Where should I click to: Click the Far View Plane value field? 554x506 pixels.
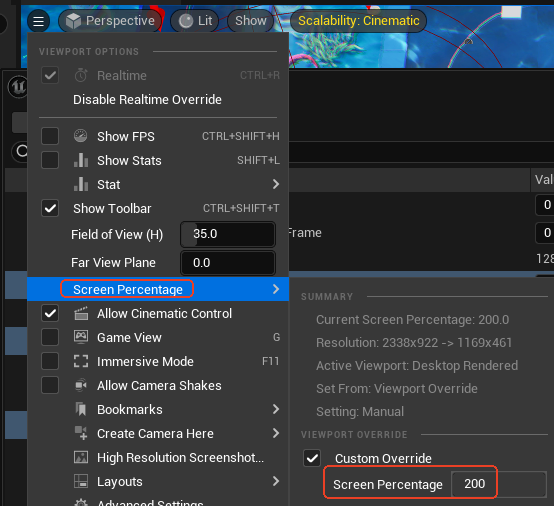coord(228,263)
